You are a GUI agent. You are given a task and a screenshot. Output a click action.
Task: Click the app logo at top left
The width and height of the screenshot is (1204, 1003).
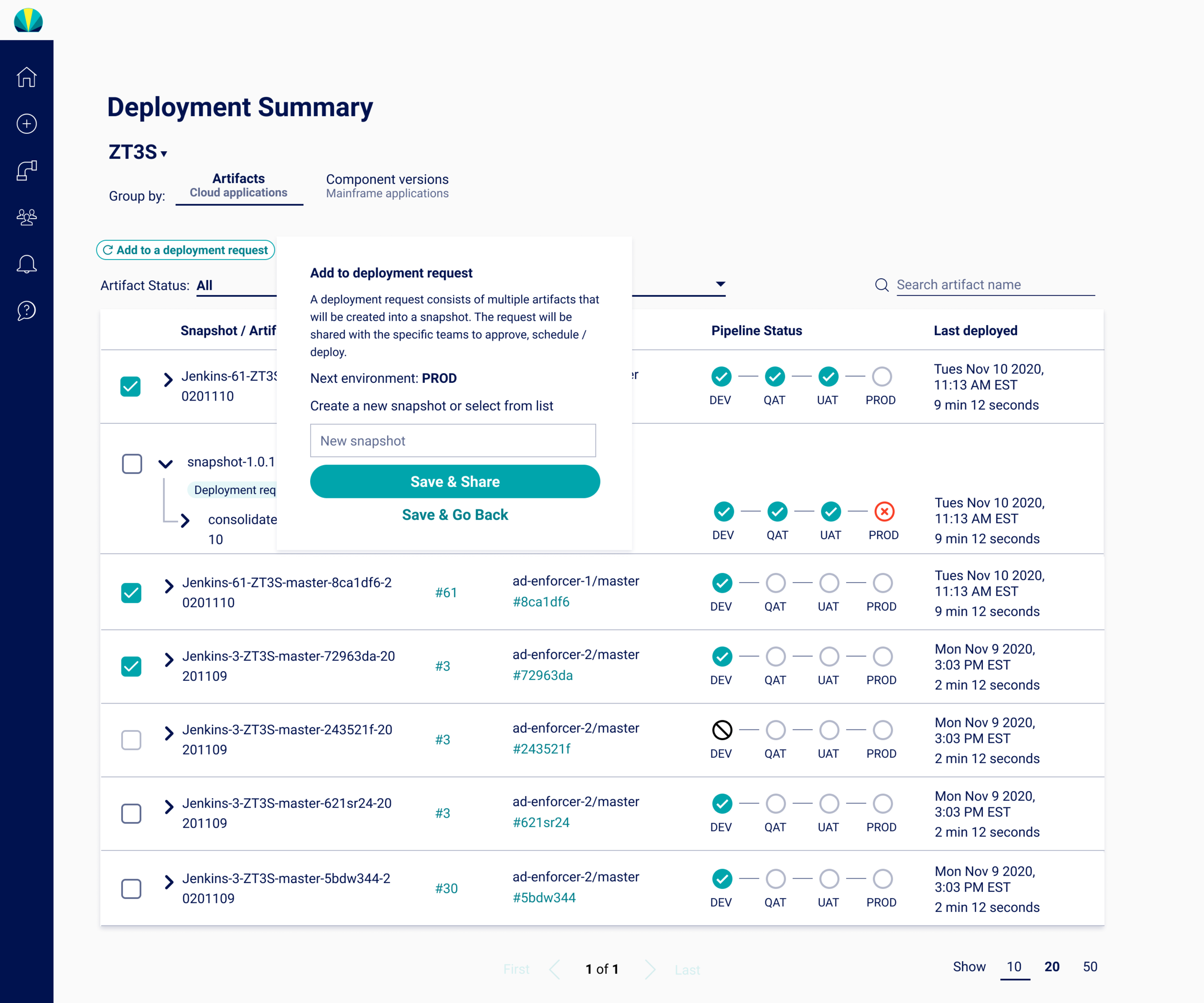point(28,20)
